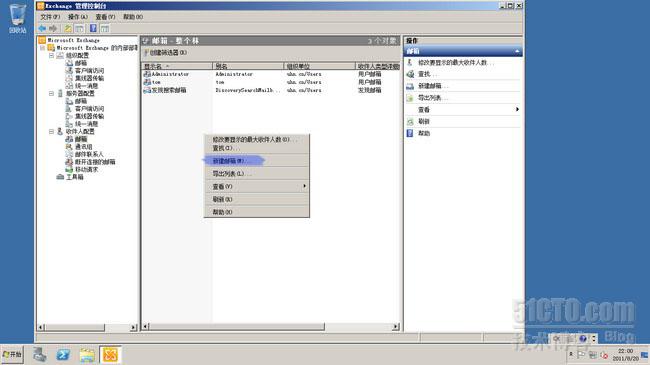
Task: Select the 邮箱 node under 服务器配置
Action: click(x=81, y=101)
